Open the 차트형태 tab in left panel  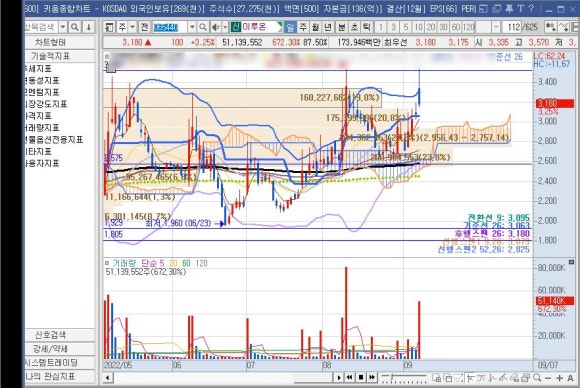click(x=50, y=42)
